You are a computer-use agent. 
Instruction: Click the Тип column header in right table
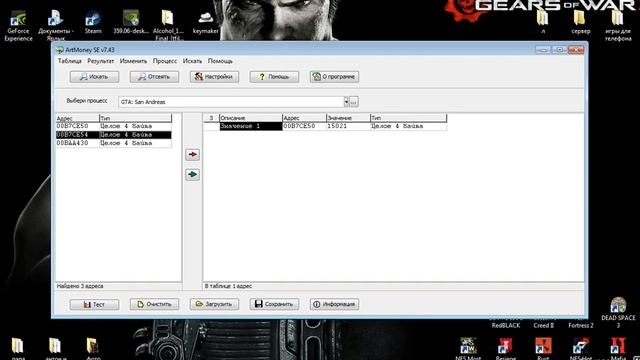[x=409, y=118]
